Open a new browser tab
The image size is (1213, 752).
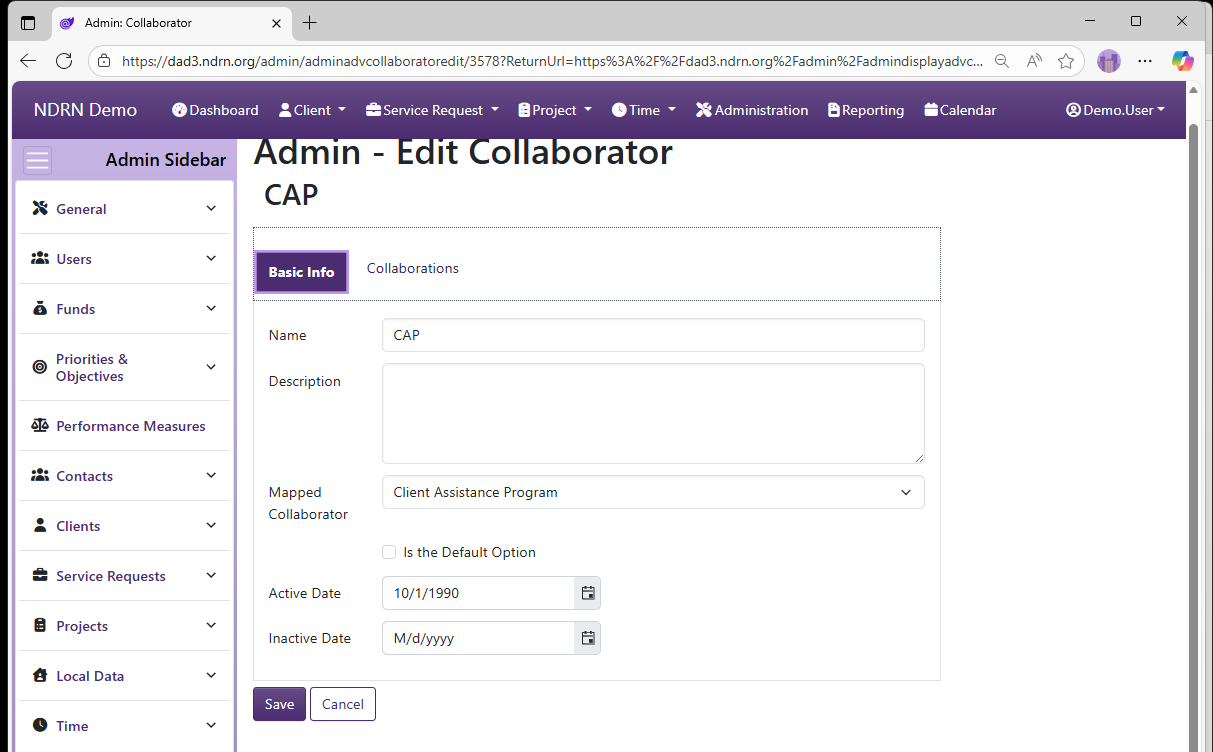(x=310, y=22)
